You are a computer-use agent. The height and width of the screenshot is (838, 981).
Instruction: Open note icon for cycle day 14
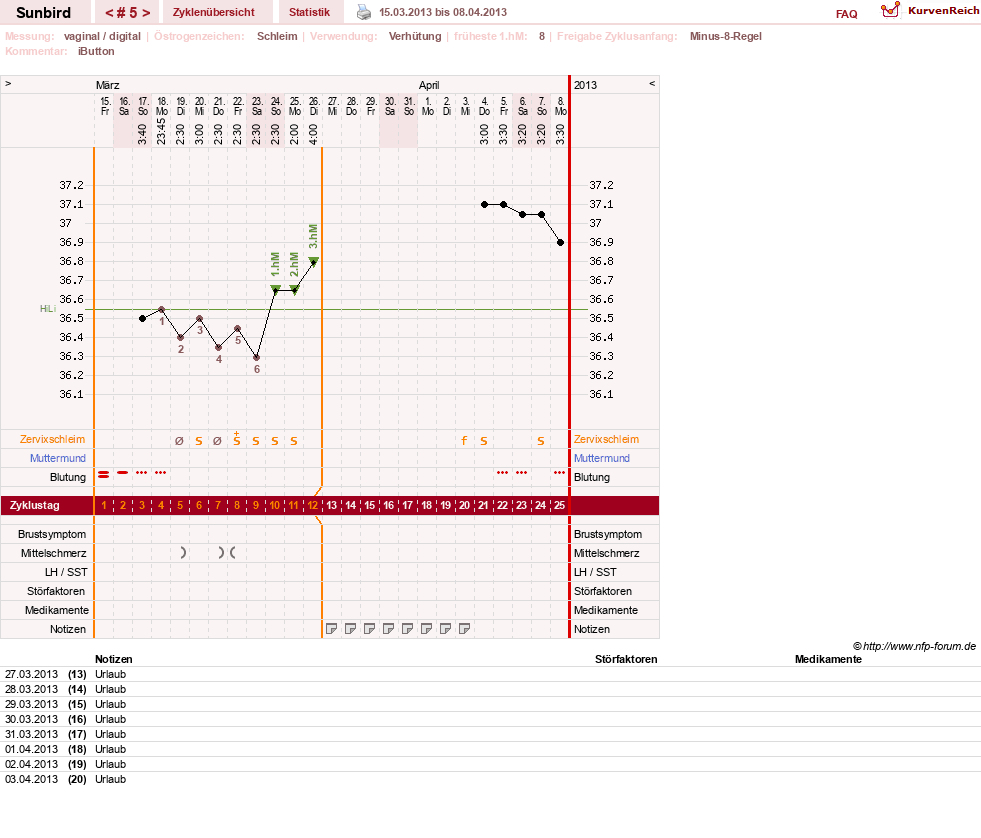[350, 629]
